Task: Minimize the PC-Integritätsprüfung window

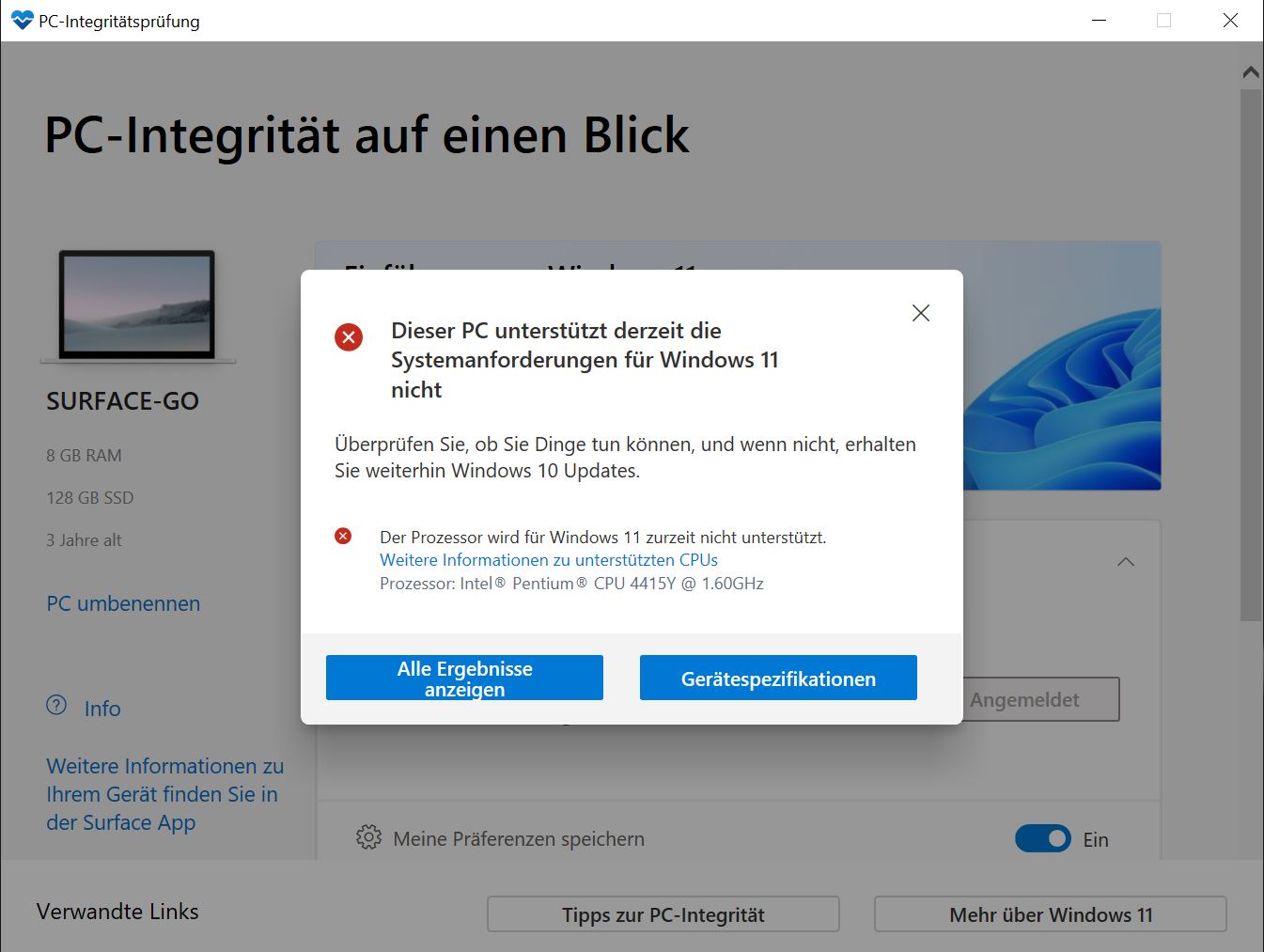Action: click(1098, 21)
